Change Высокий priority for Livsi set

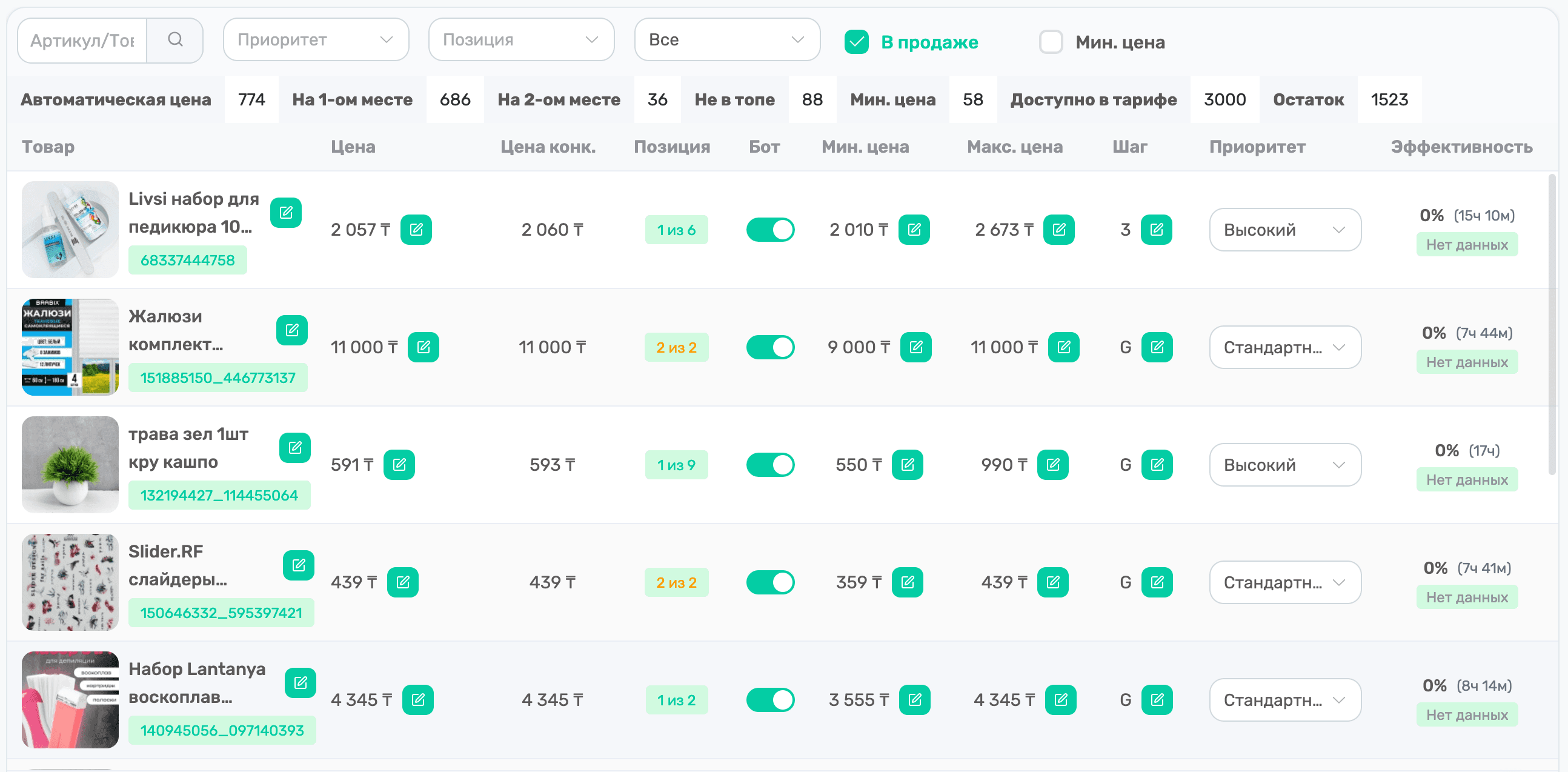tap(1284, 230)
